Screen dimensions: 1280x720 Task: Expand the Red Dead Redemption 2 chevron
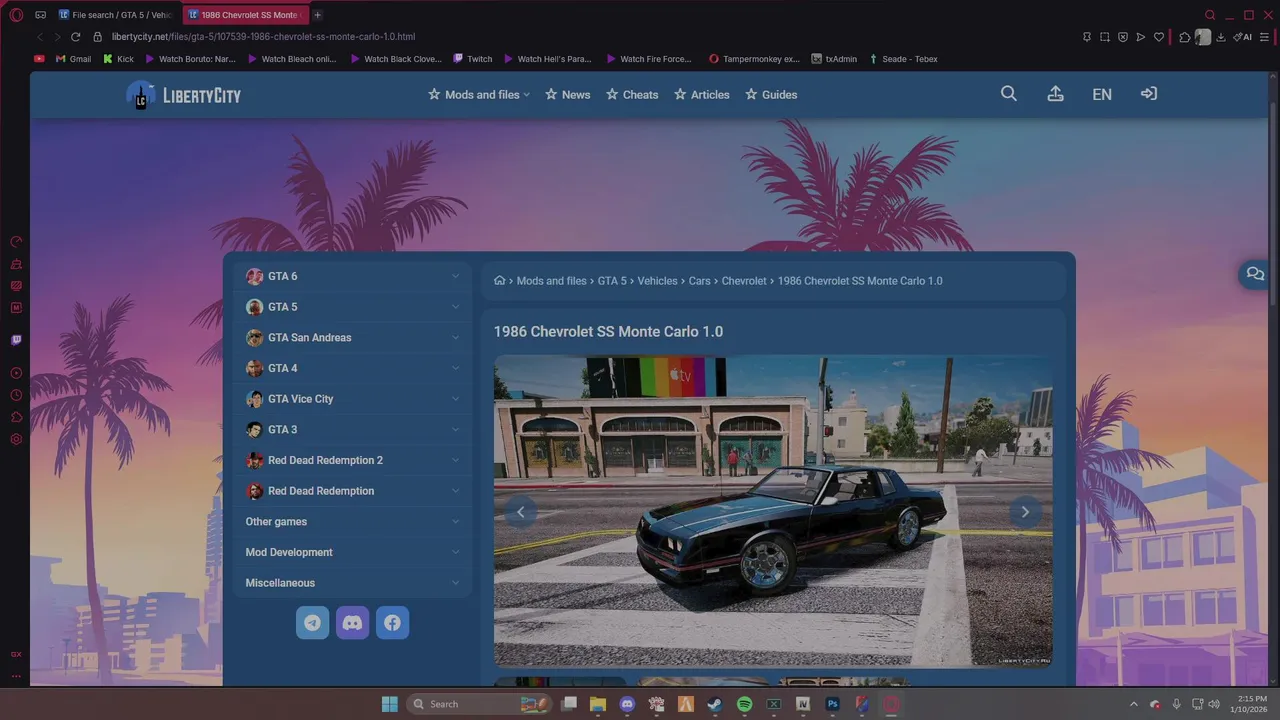tap(455, 460)
